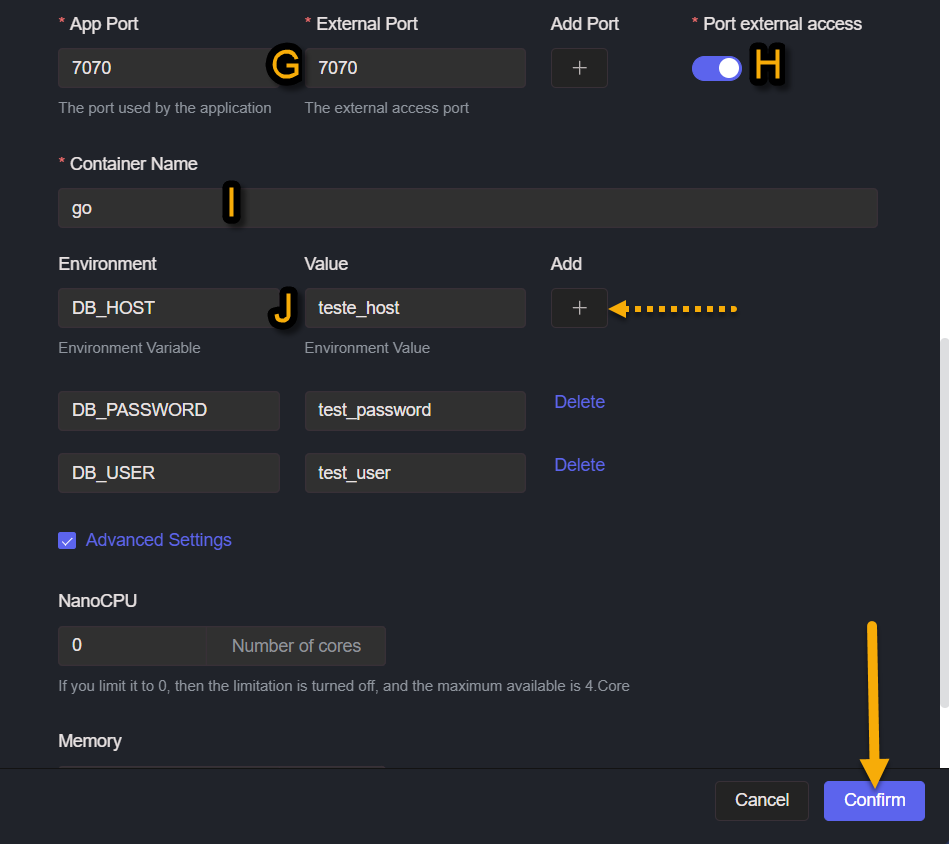Screen dimensions: 949x844
Task: Focus the External Port input field
Action: point(415,68)
